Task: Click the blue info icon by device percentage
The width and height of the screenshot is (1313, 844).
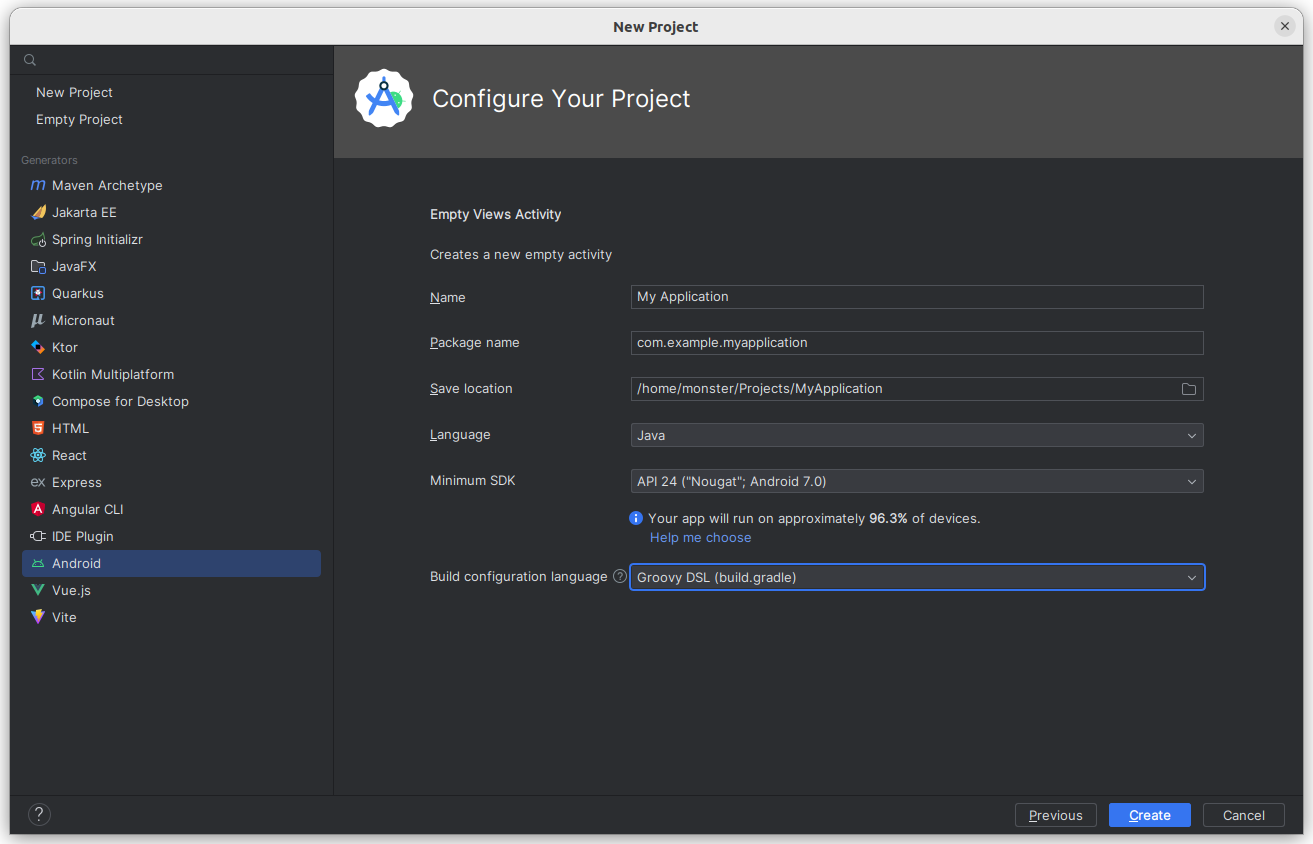Action: click(x=636, y=518)
